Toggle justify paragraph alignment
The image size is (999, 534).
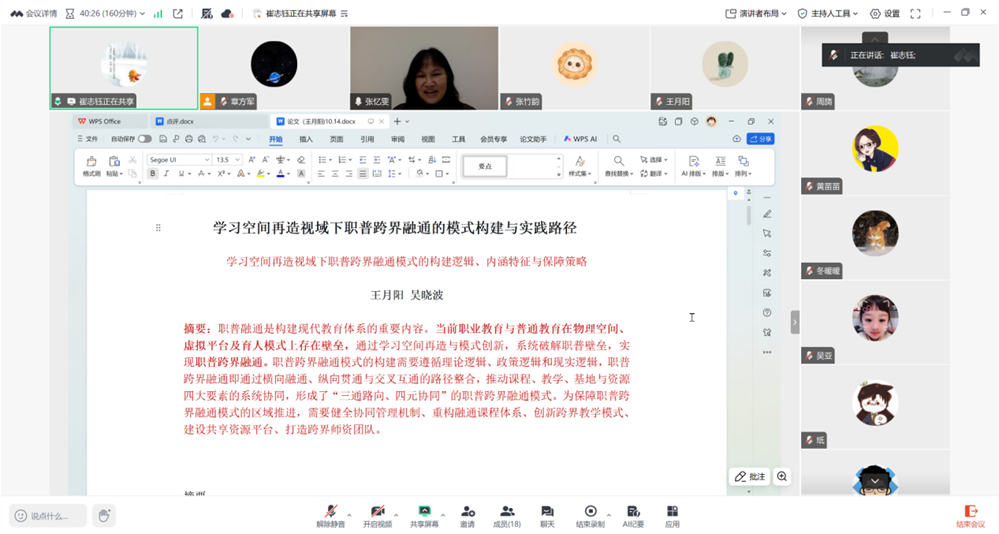[363, 173]
